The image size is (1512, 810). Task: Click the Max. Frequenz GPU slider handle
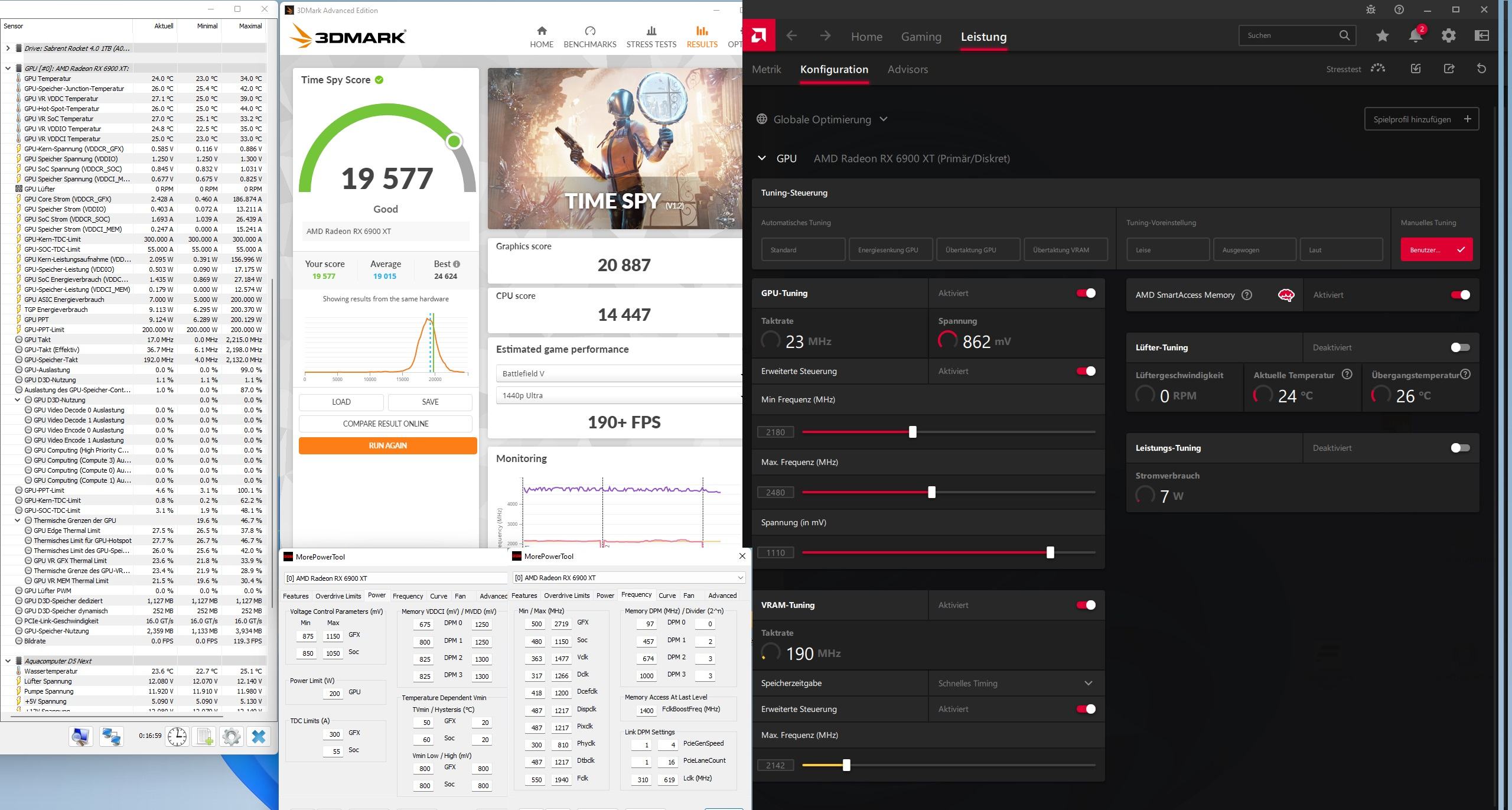931,492
